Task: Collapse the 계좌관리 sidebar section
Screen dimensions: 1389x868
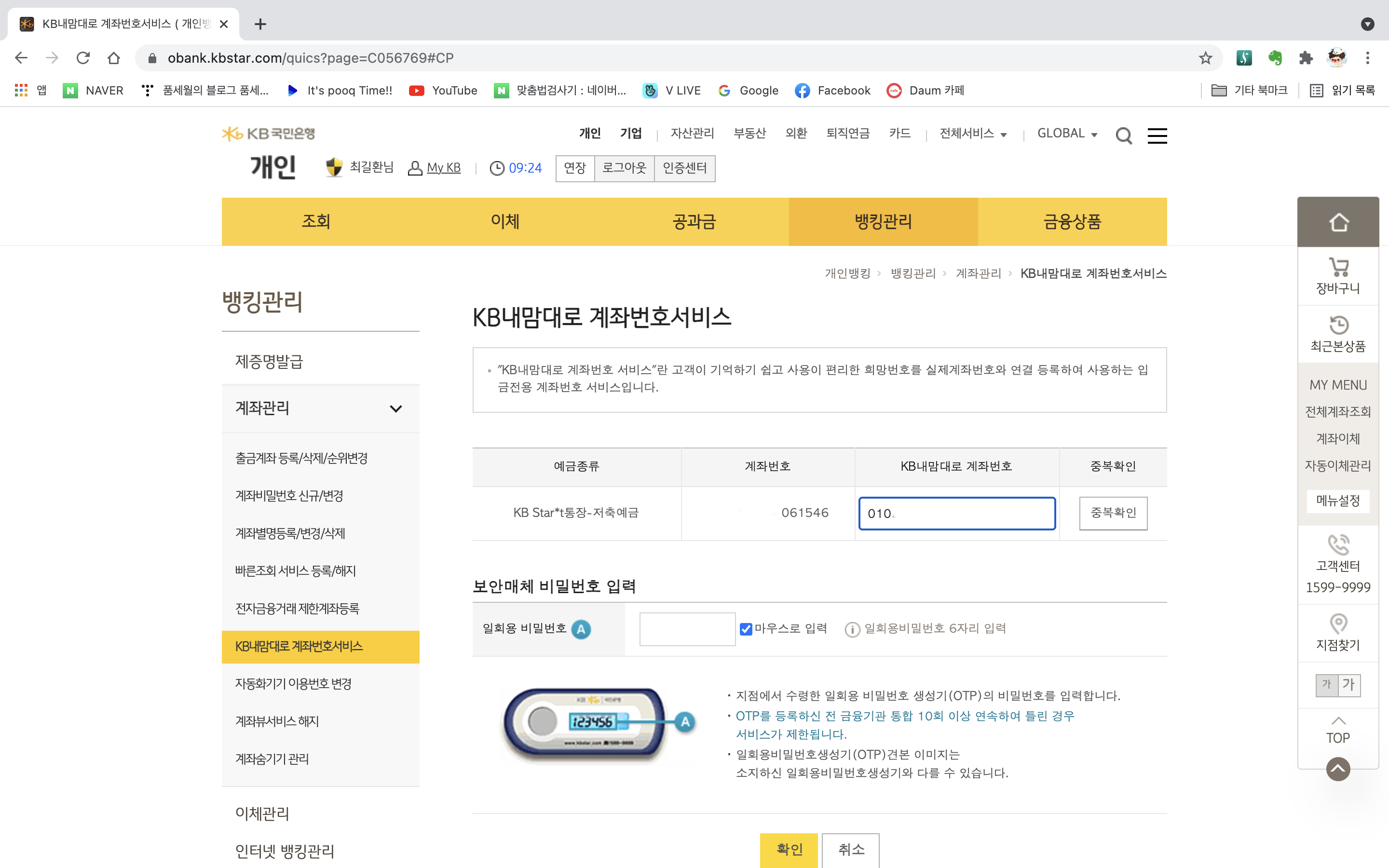Action: 395,409
